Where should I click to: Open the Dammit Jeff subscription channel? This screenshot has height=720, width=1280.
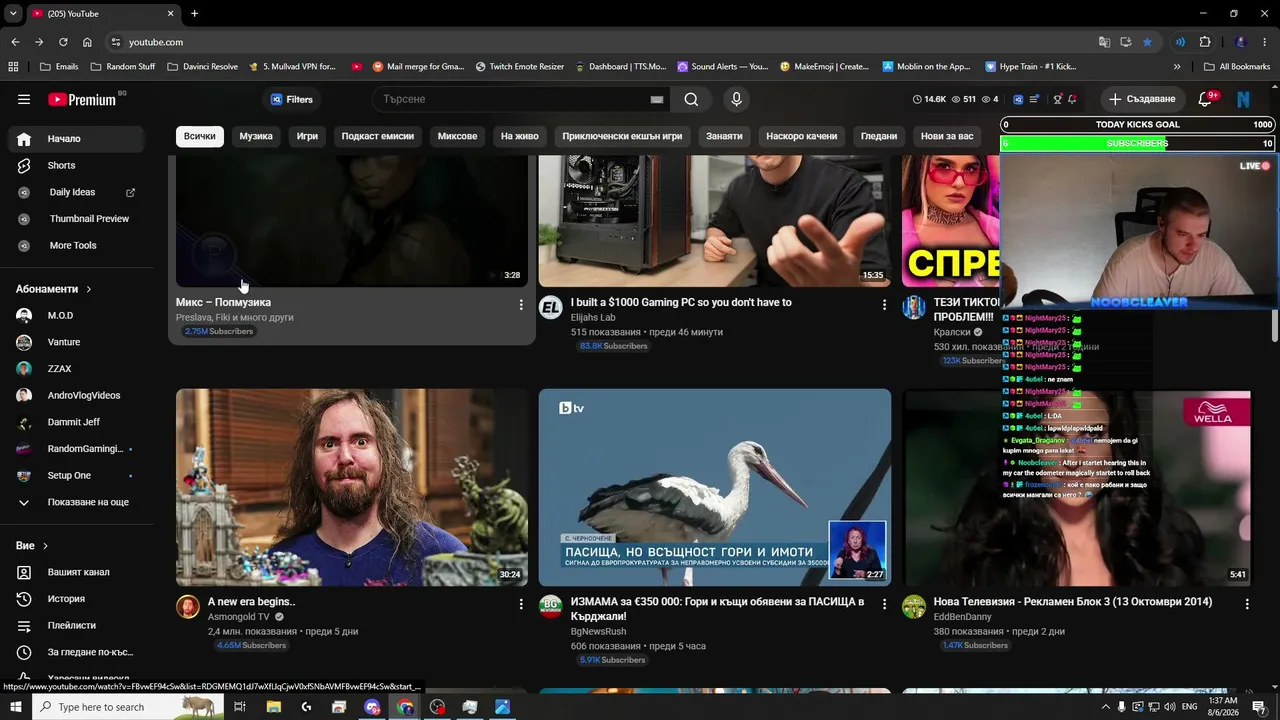[x=78, y=422]
